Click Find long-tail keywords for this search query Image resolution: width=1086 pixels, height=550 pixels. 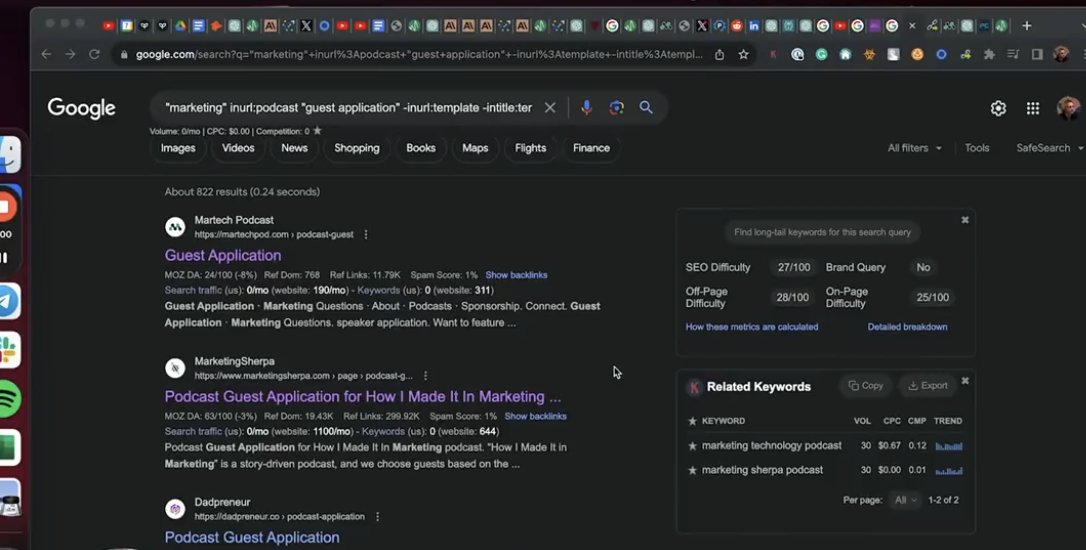[822, 233]
